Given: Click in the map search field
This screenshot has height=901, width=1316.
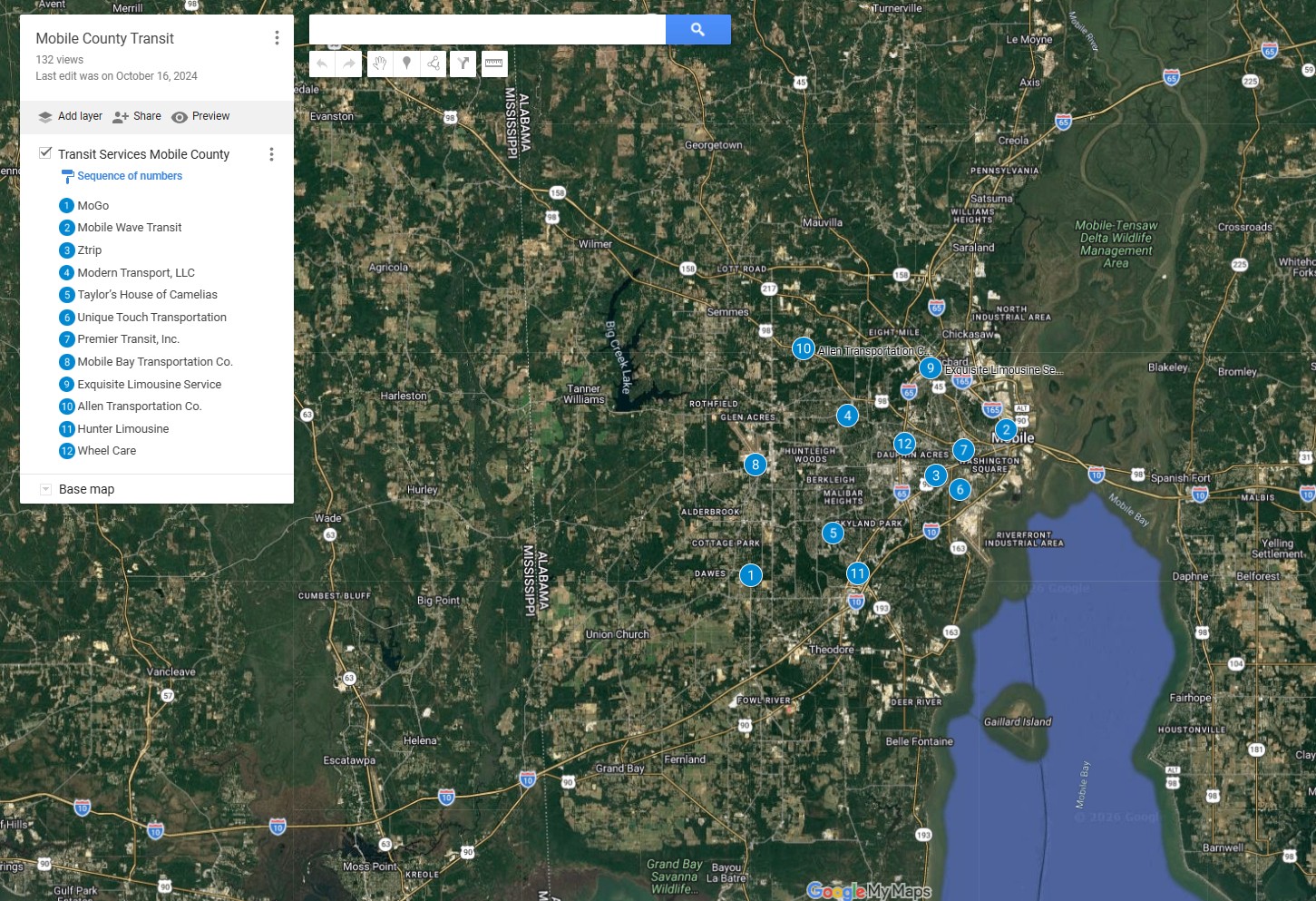Looking at the screenshot, I should pyautogui.click(x=487, y=30).
